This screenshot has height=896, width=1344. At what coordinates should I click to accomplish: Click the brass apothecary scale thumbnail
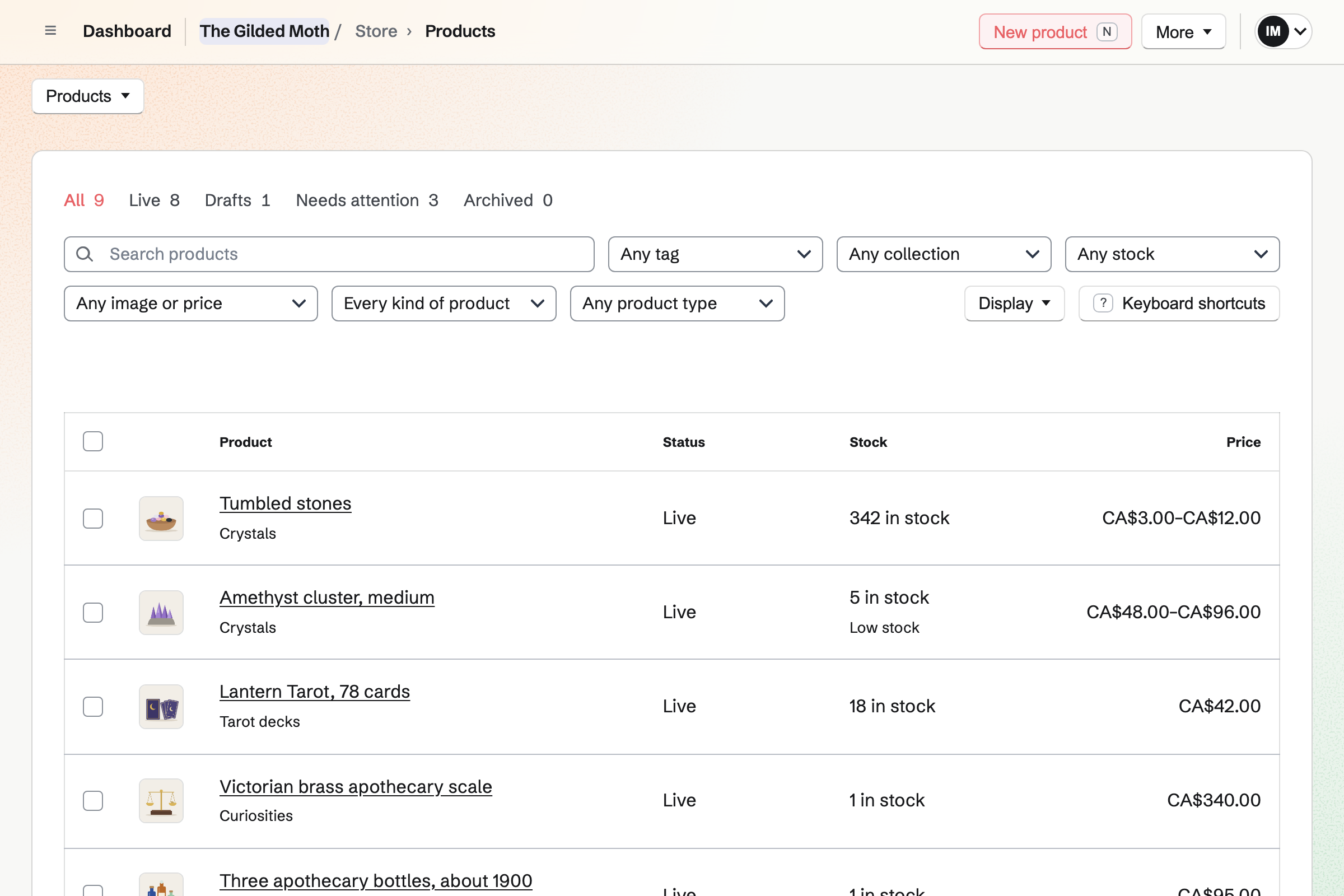161,801
